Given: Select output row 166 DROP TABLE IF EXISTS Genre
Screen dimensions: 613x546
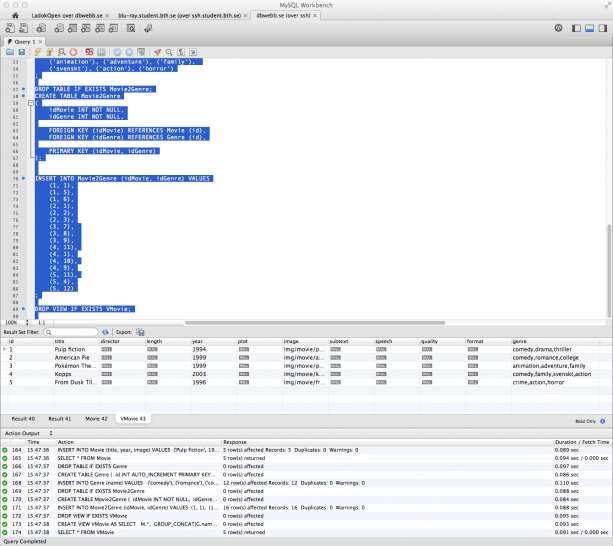Looking at the screenshot, I should 306,466.
